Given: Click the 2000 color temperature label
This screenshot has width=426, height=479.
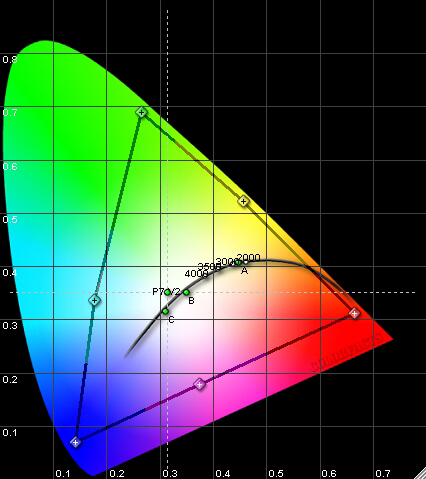Looking at the screenshot, I should click(248, 258).
